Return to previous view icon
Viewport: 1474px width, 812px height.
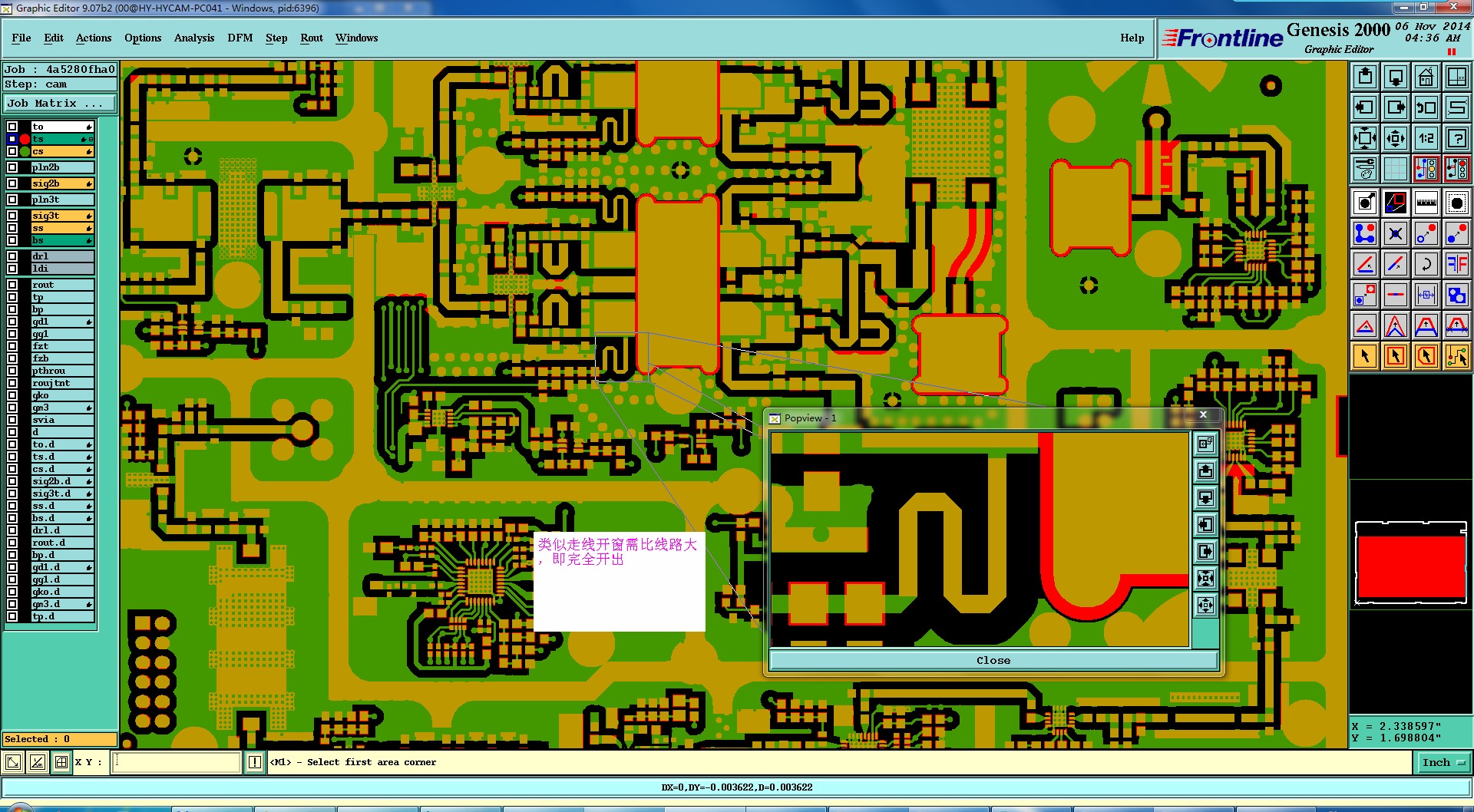[x=1426, y=107]
